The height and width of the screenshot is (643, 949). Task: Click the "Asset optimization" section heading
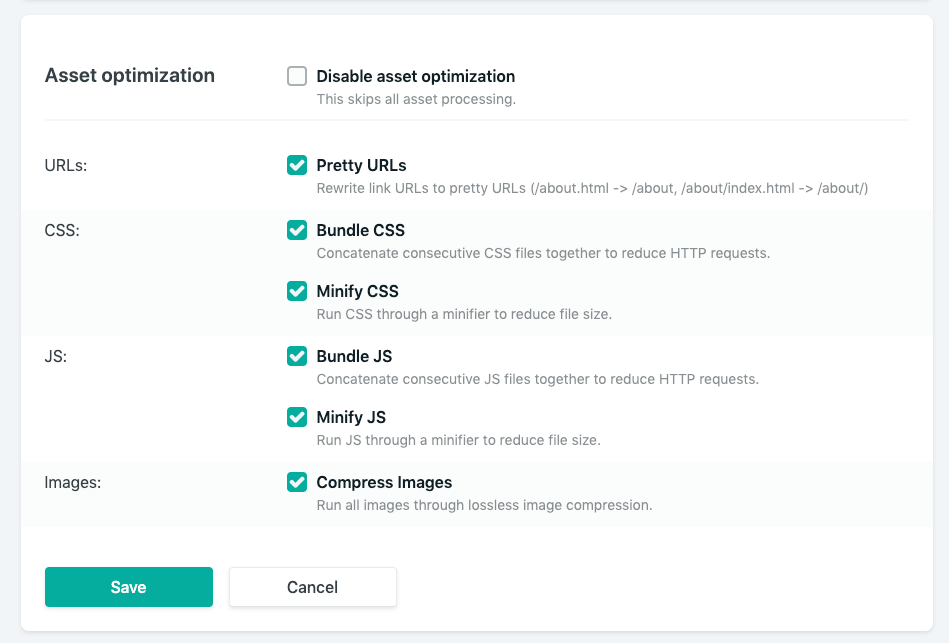130,75
